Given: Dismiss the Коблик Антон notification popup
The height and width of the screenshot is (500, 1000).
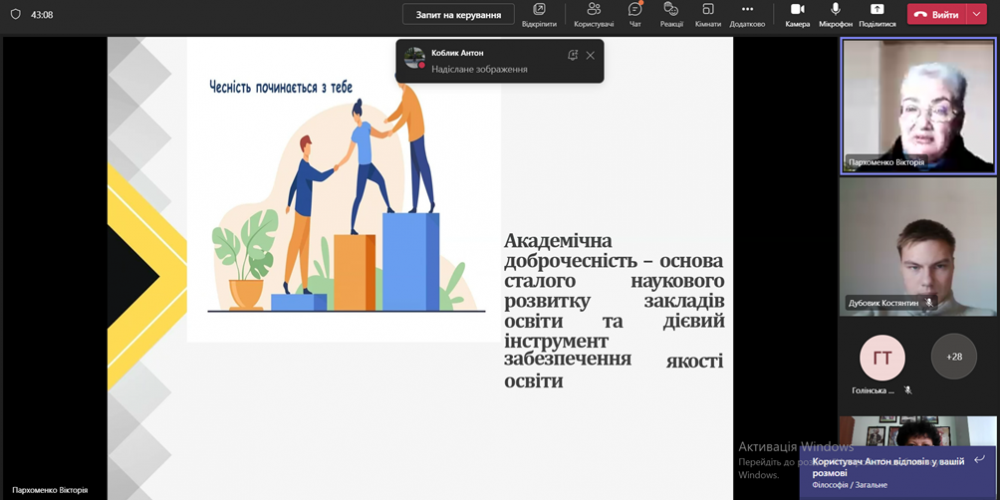Looking at the screenshot, I should 591,55.
